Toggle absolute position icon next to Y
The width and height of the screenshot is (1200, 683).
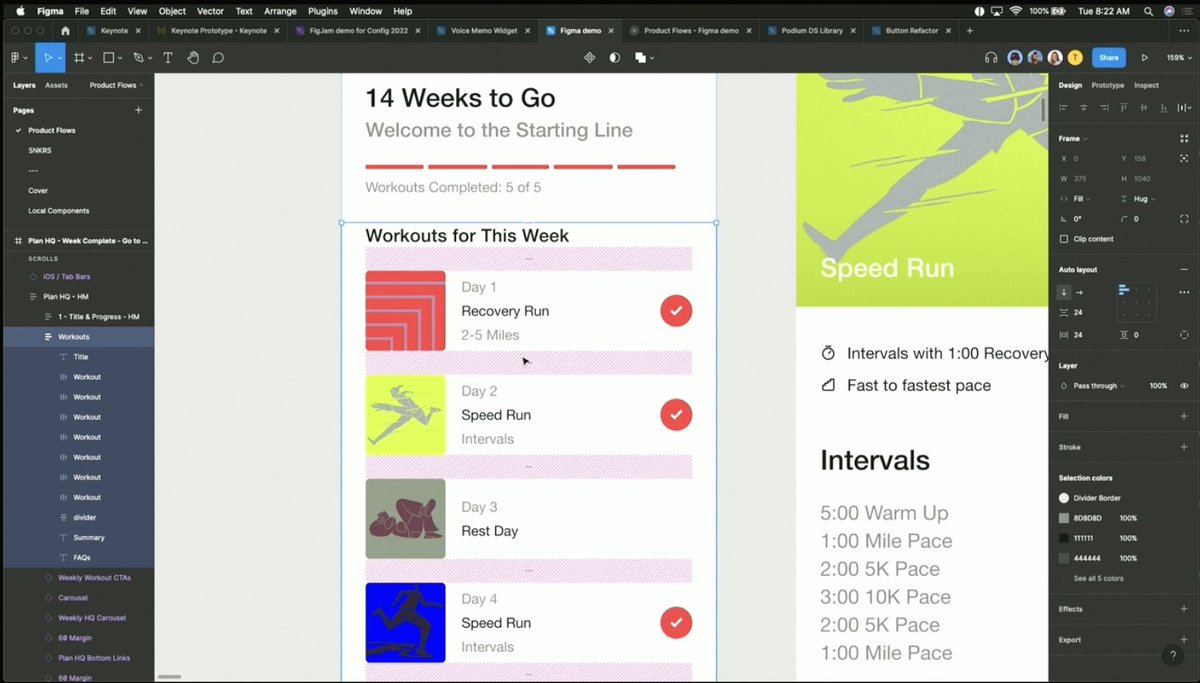click(1184, 158)
